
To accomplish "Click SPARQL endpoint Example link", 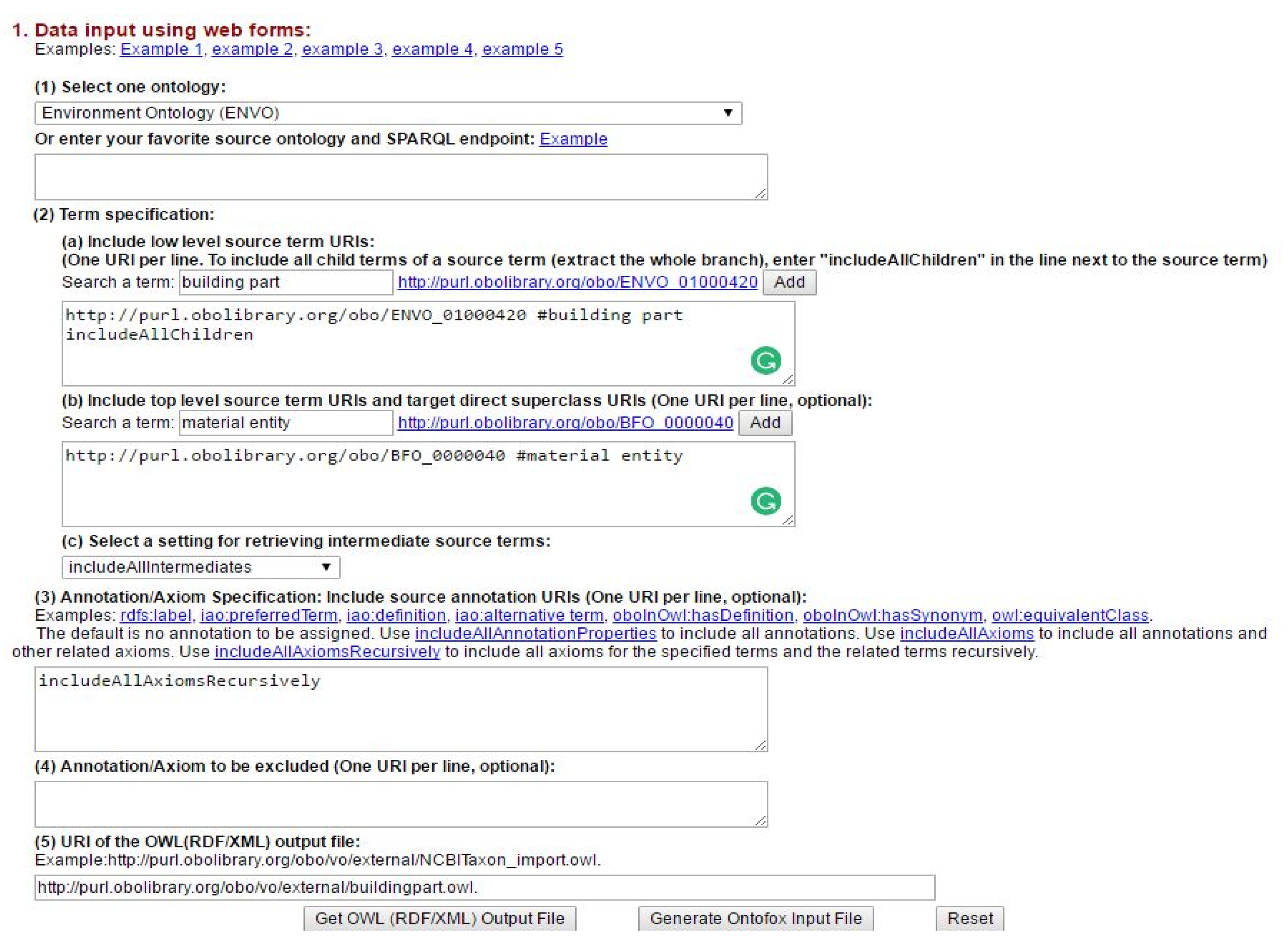I will pos(573,139).
